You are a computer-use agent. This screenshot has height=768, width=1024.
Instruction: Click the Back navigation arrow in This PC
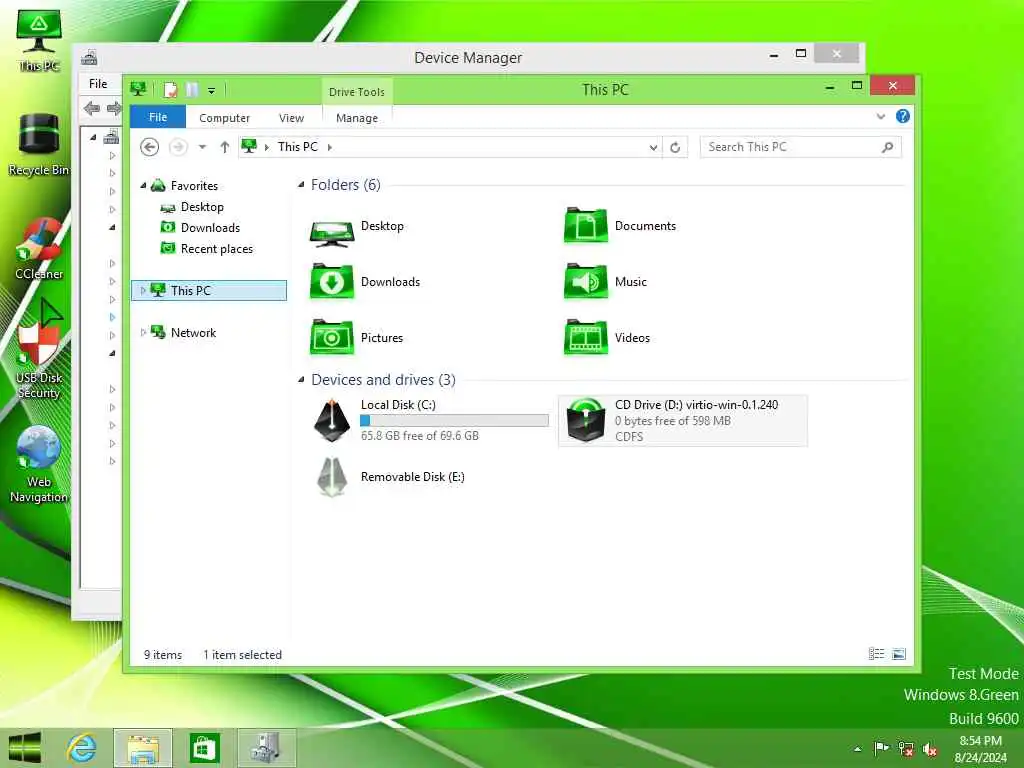click(x=150, y=147)
